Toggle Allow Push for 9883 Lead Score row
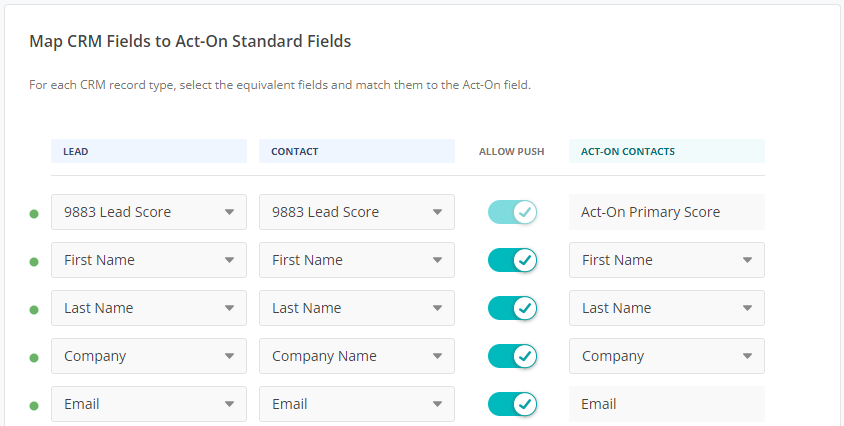 tap(512, 212)
